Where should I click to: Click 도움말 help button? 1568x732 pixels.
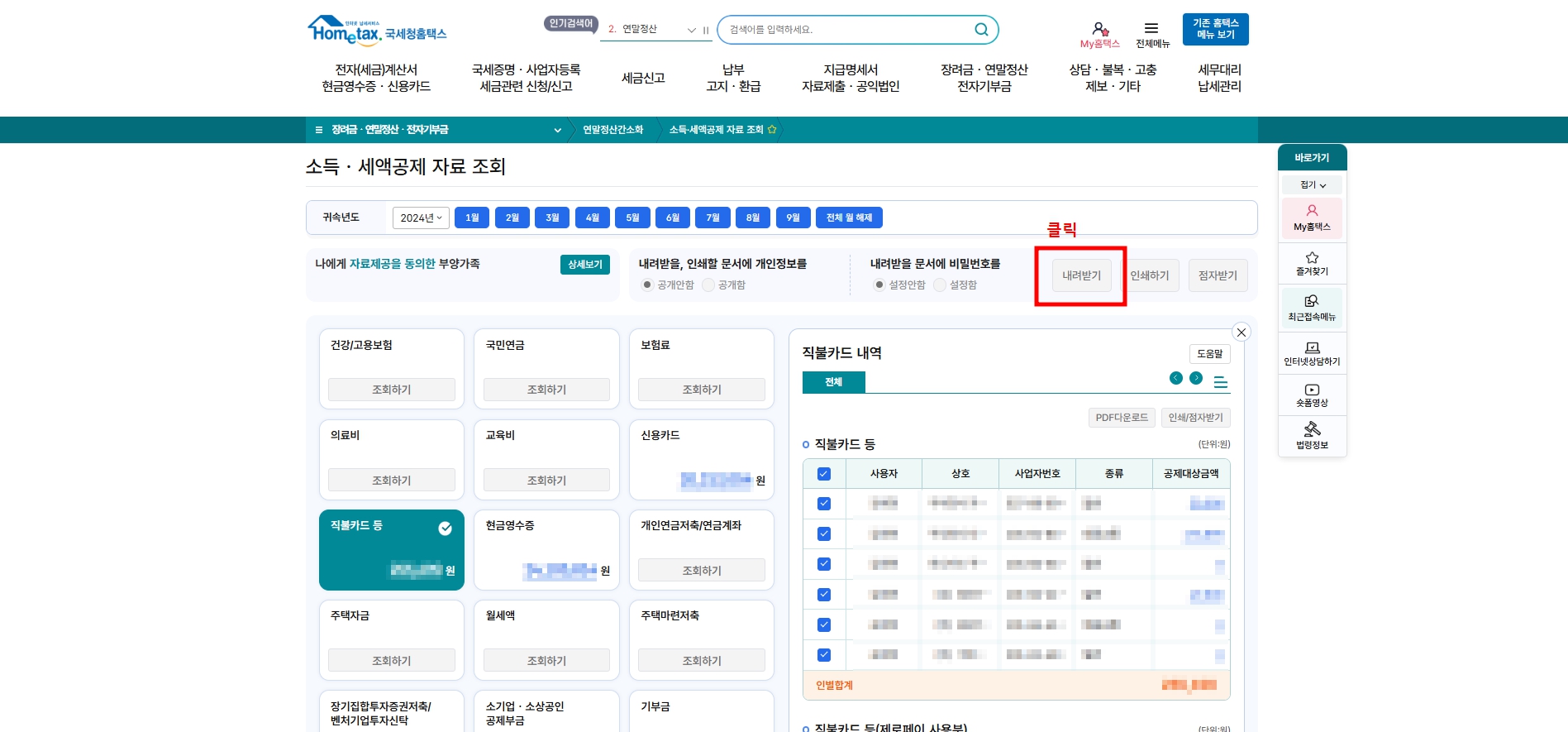1209,353
